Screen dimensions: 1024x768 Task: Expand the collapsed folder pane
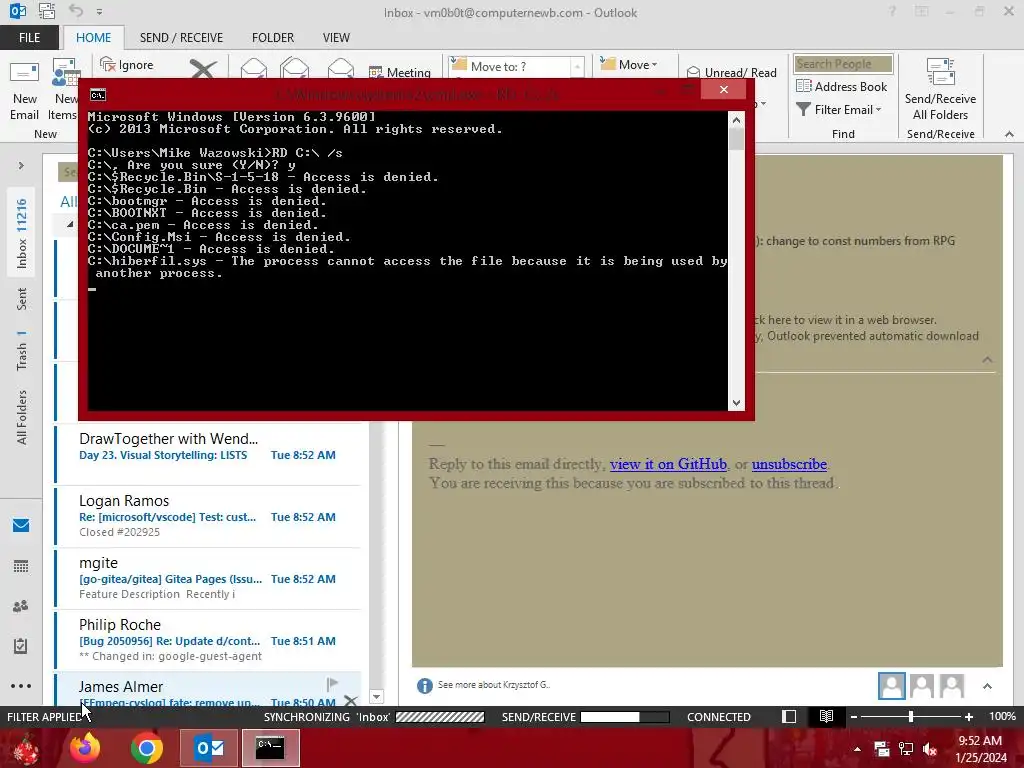21,165
